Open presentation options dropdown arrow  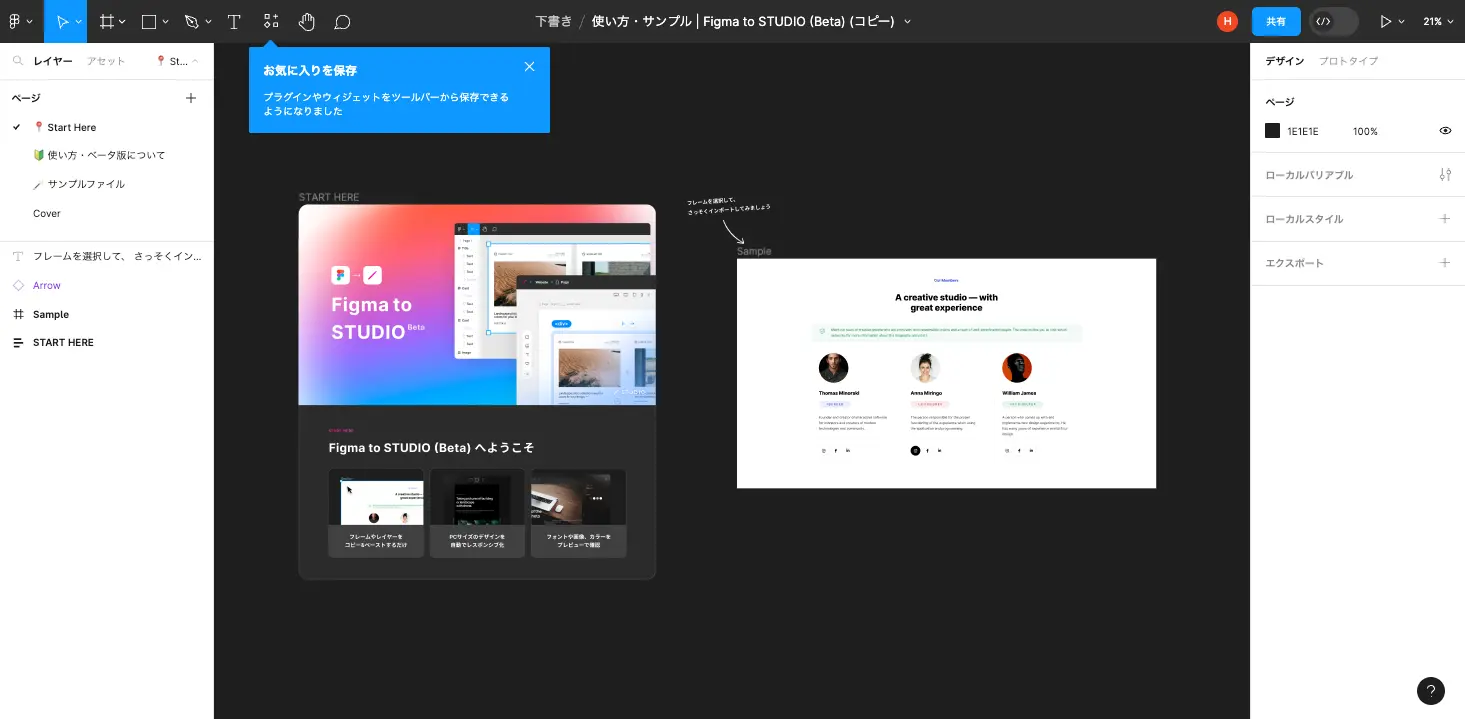click(x=1401, y=22)
